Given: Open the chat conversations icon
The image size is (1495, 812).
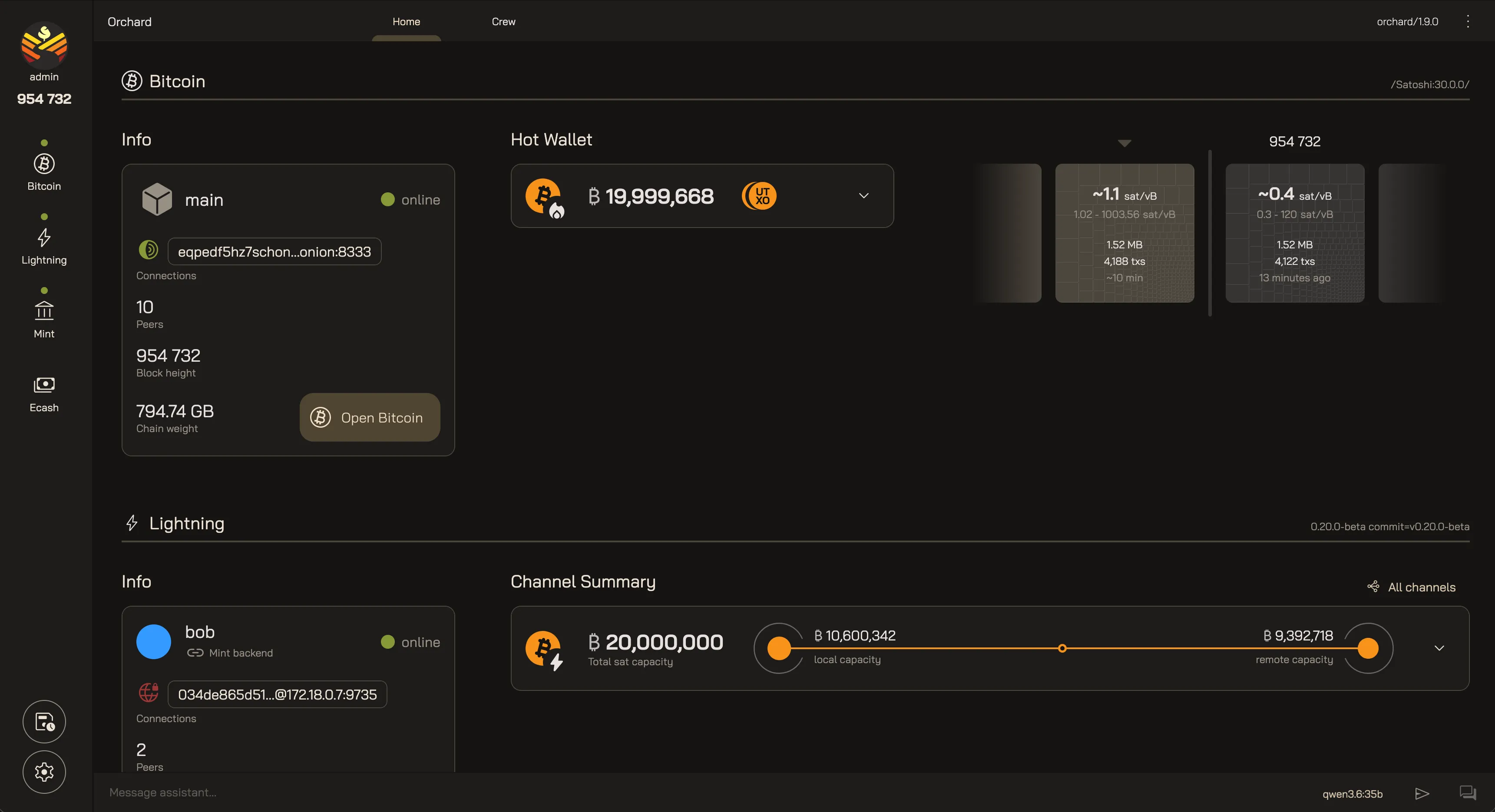Looking at the screenshot, I should click(1468, 792).
